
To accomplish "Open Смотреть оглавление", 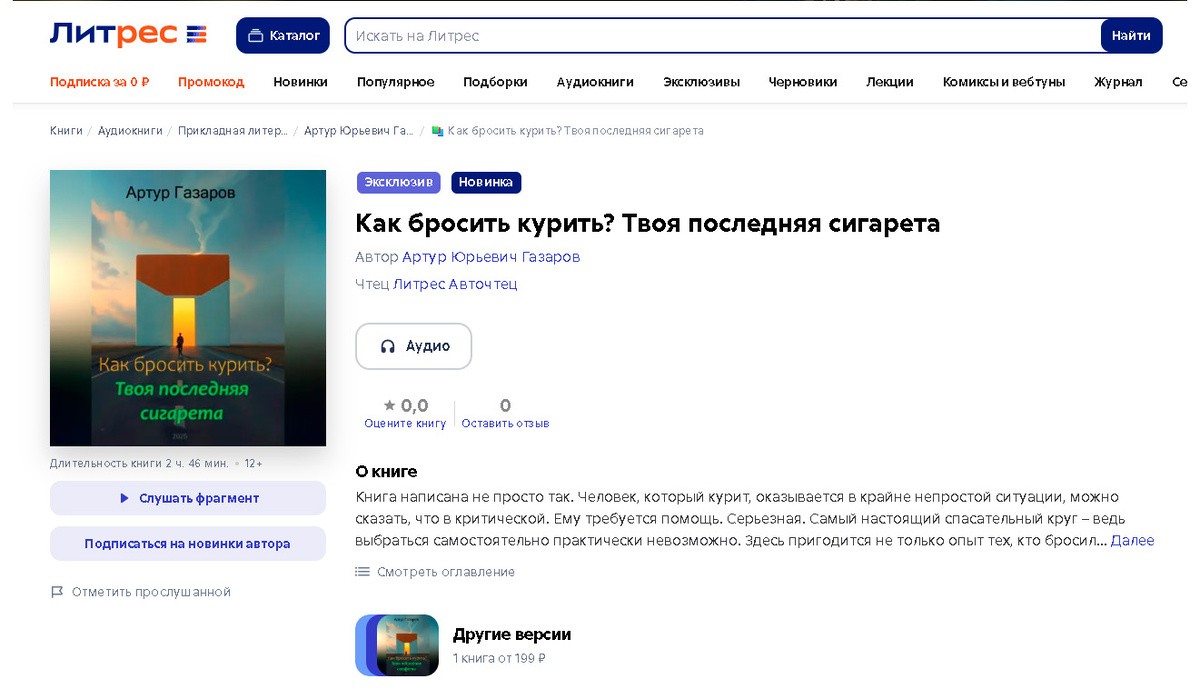I will (x=435, y=572).
